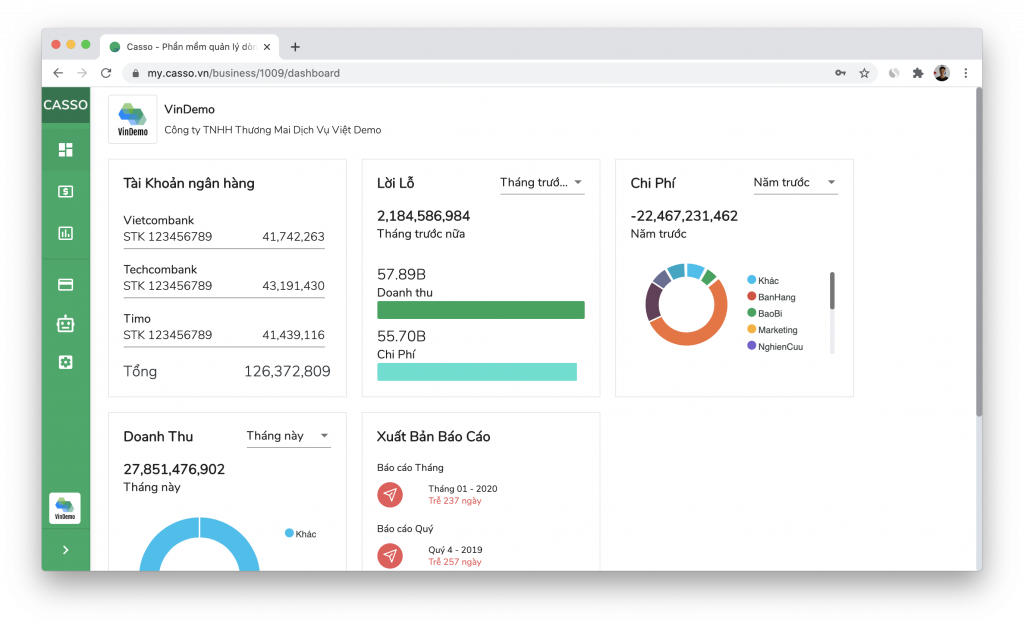Screen dimensions: 1024x626
Task: Click the Doanh Thu blue donut chart
Action: (x=199, y=544)
